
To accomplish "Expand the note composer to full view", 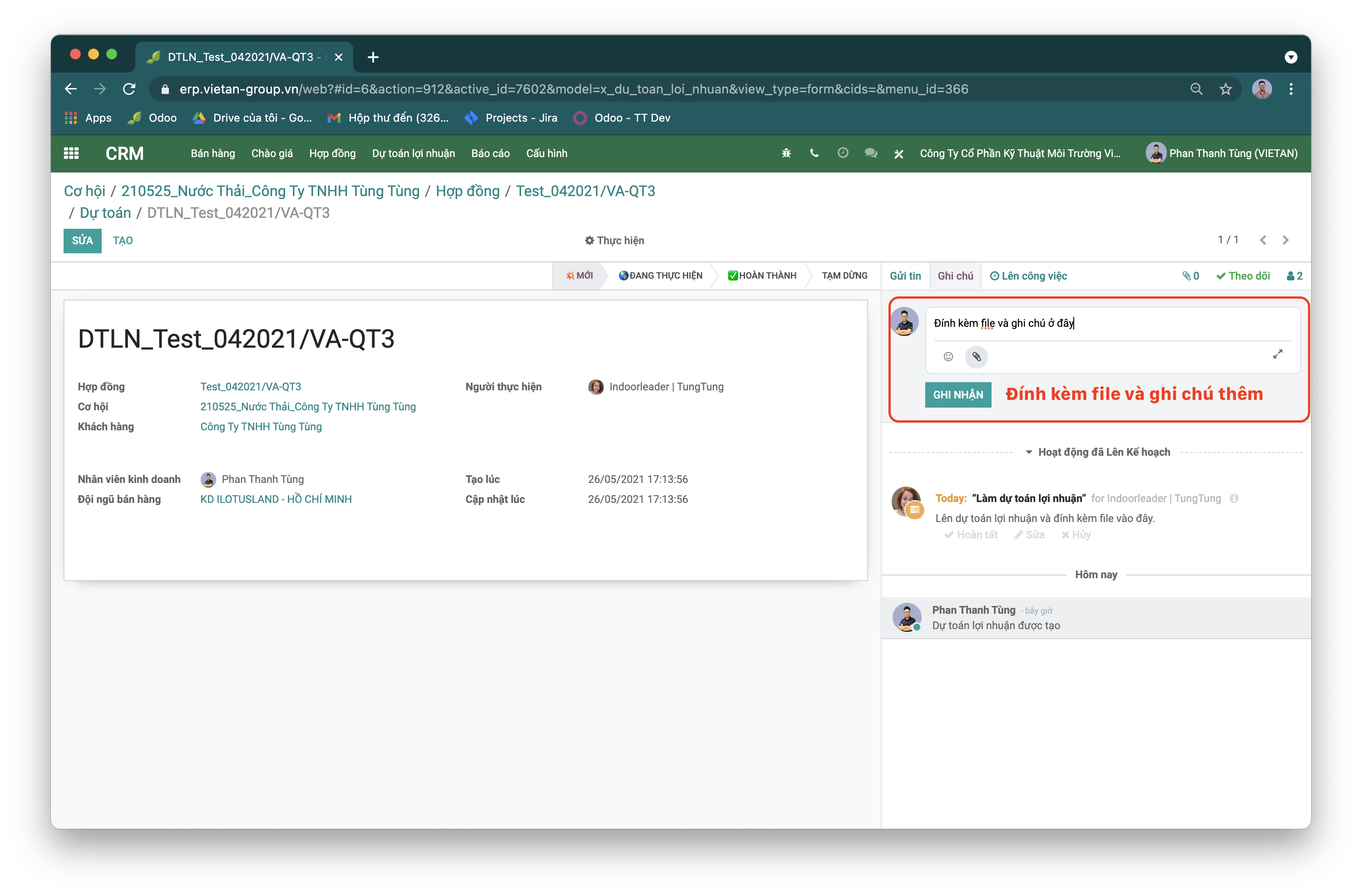I will pyautogui.click(x=1277, y=354).
